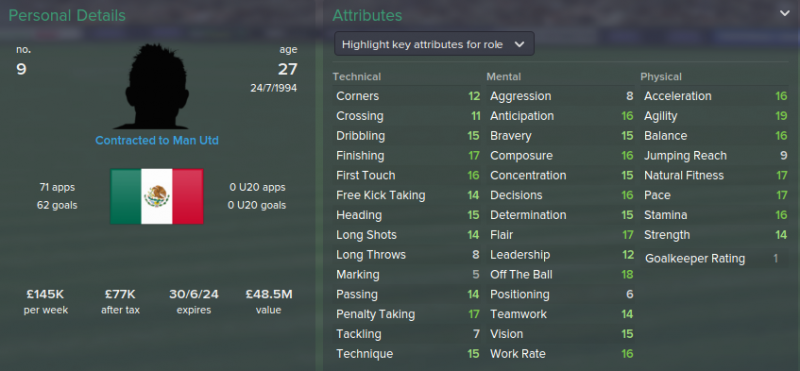Open Contracted to Man Utd link
This screenshot has height=371, width=800.
click(x=157, y=140)
